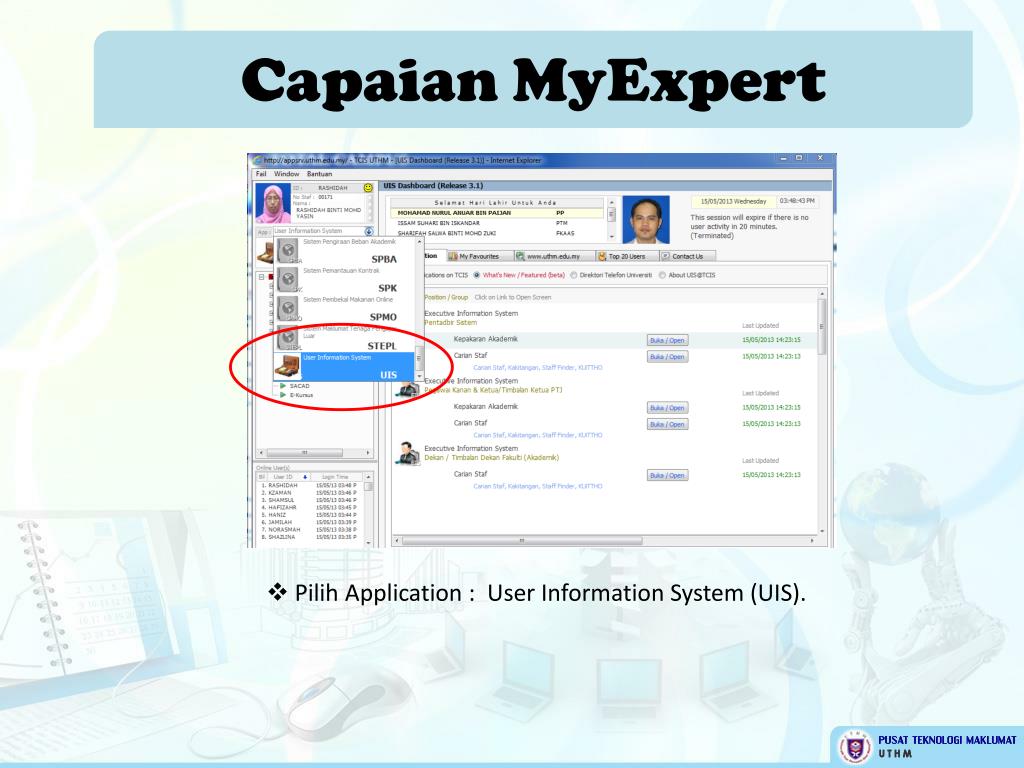
Task: Open the App dropdown blue arrow button
Action: (369, 231)
